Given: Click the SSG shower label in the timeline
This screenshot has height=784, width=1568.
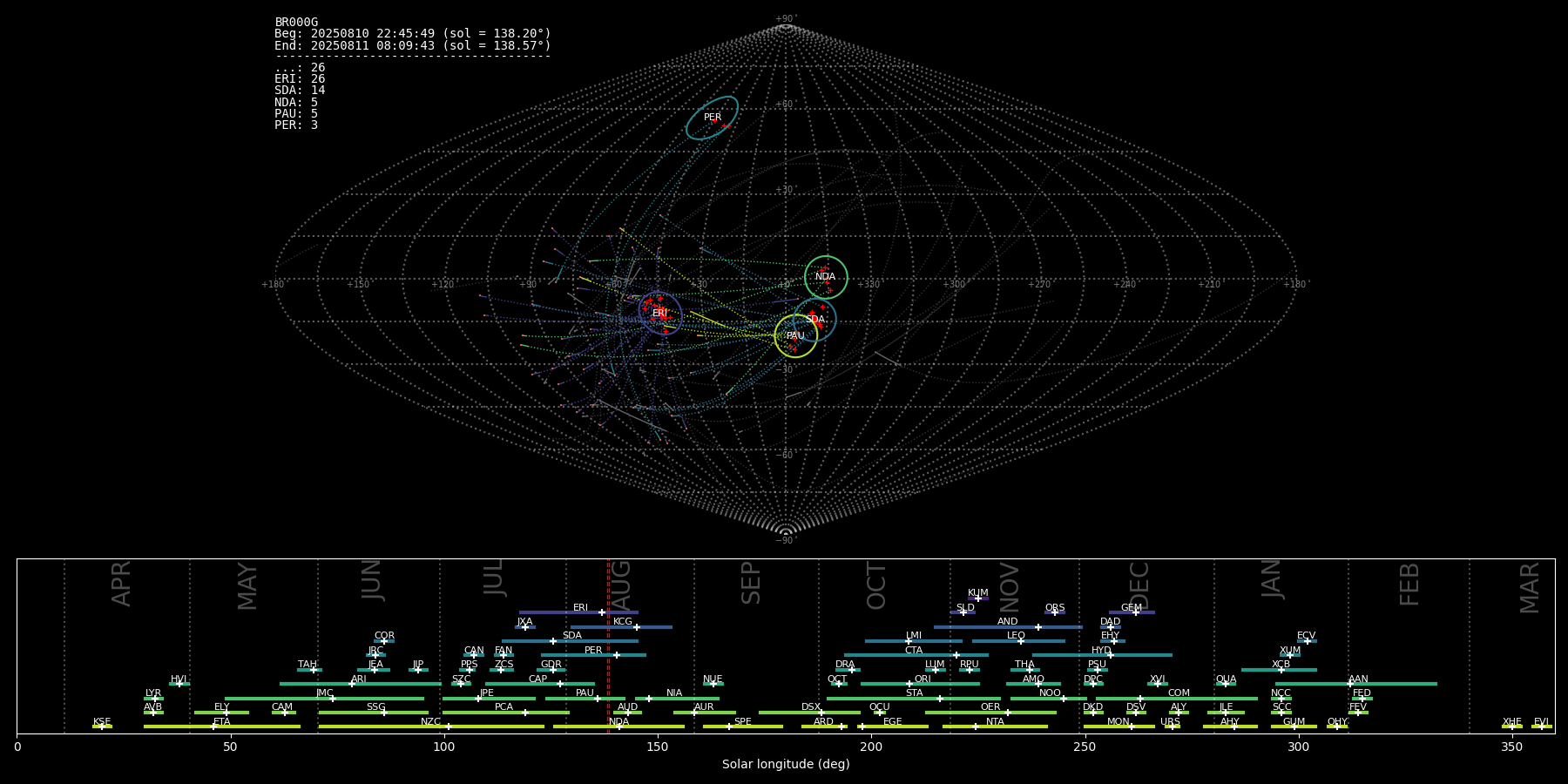Looking at the screenshot, I should coord(375,707).
